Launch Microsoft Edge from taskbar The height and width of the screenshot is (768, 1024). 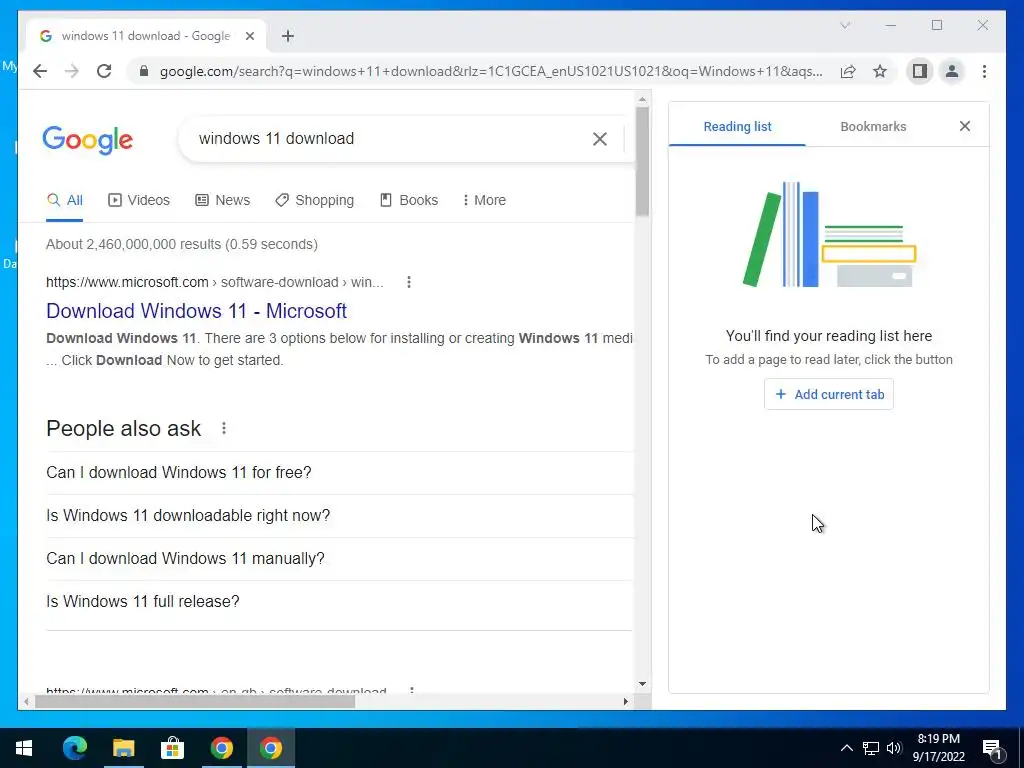(x=74, y=748)
